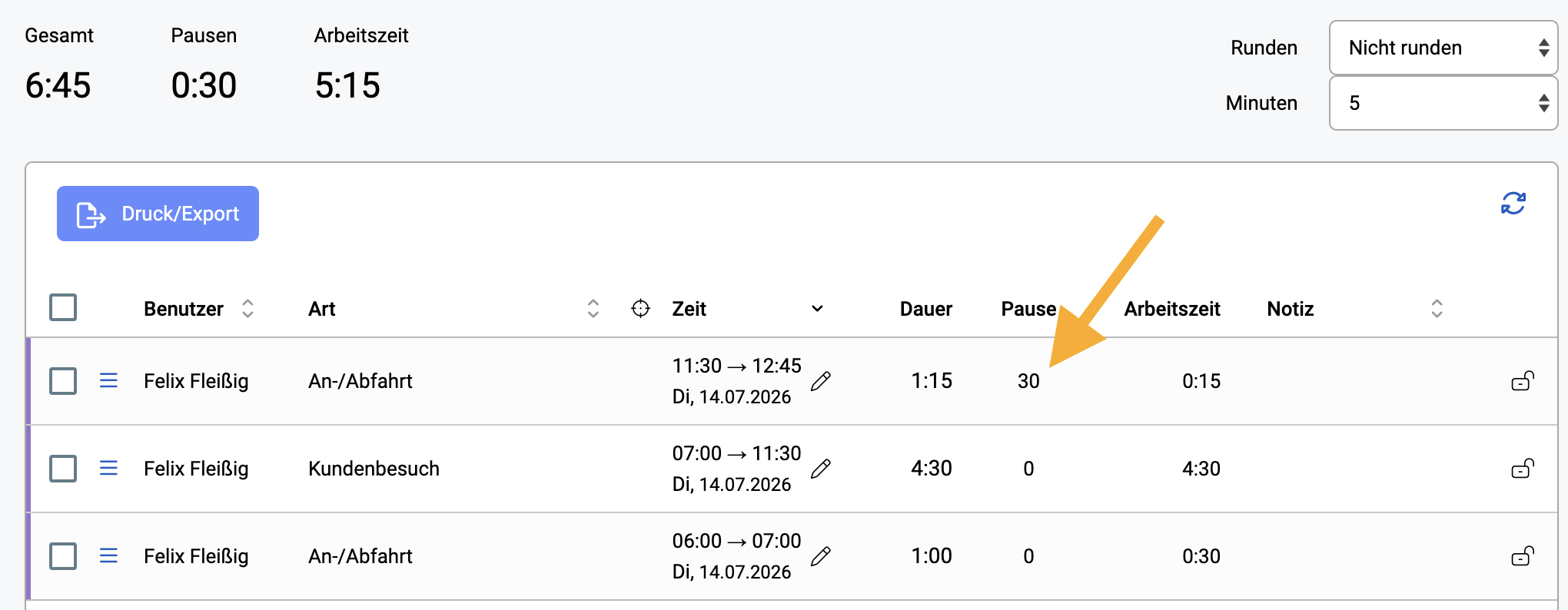Viewport: 1568px width, 610px height.
Task: Sort by the Art column arrows
Action: pyautogui.click(x=593, y=309)
